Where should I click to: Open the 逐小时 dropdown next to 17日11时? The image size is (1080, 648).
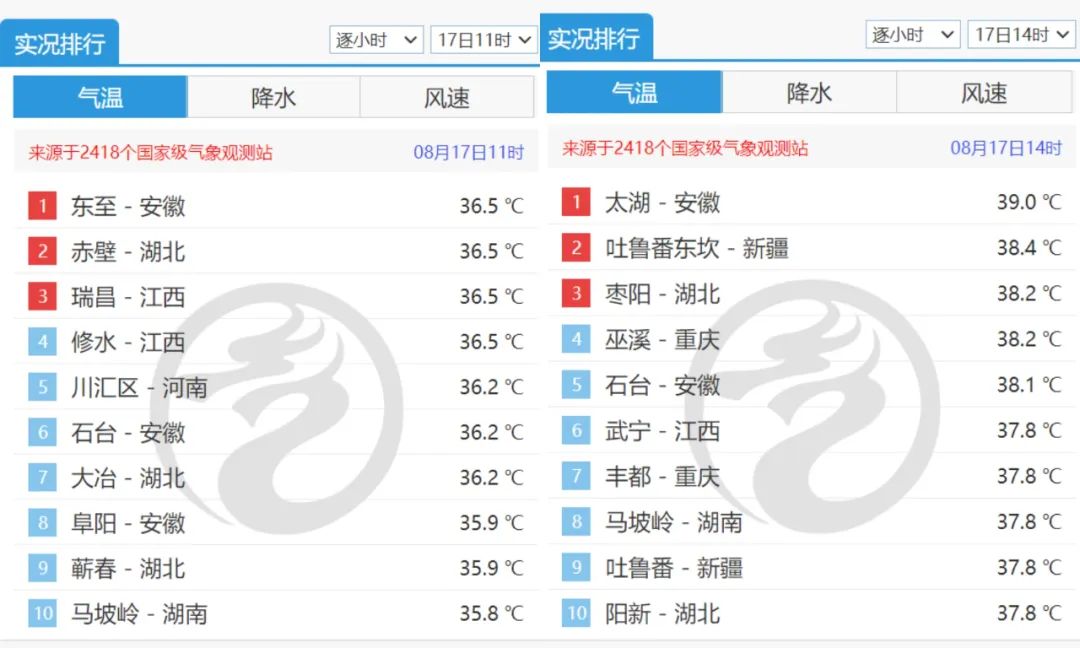(376, 40)
